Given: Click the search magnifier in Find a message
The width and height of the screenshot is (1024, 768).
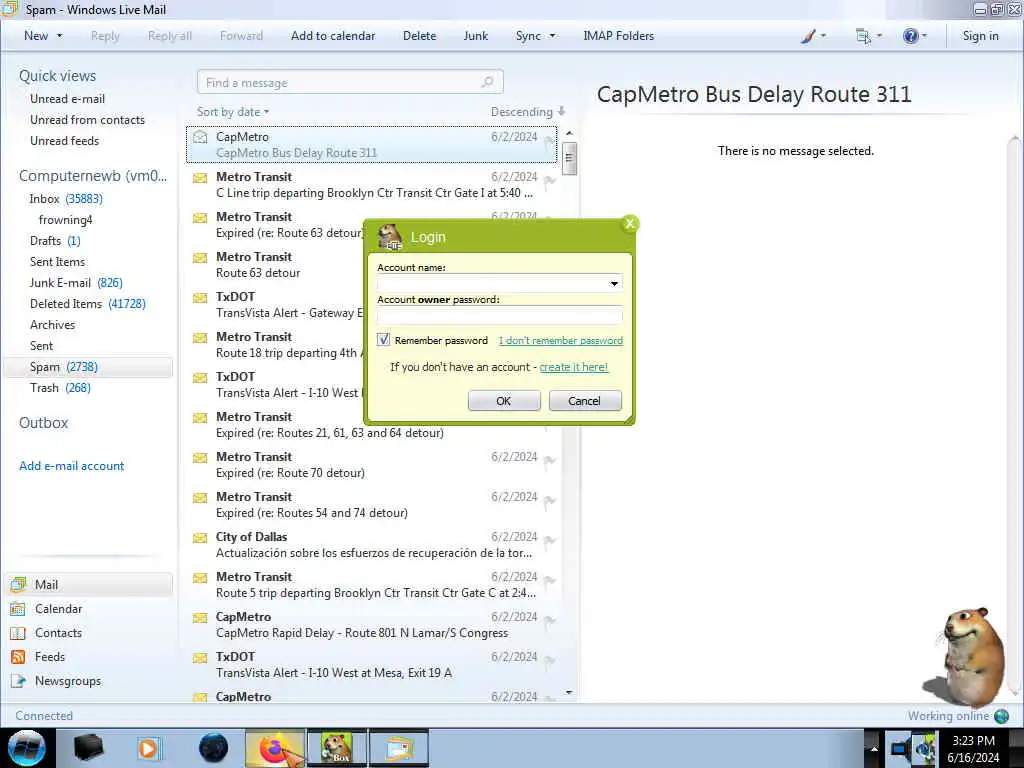Looking at the screenshot, I should [x=487, y=82].
